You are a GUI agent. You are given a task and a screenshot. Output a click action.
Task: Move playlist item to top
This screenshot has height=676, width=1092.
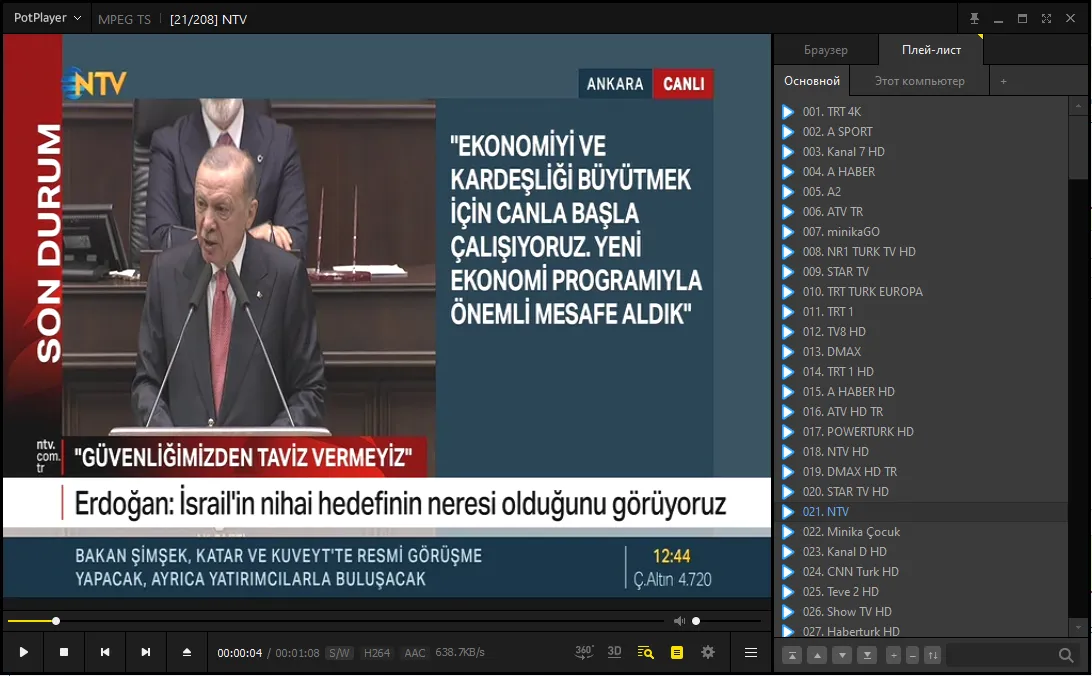(793, 655)
